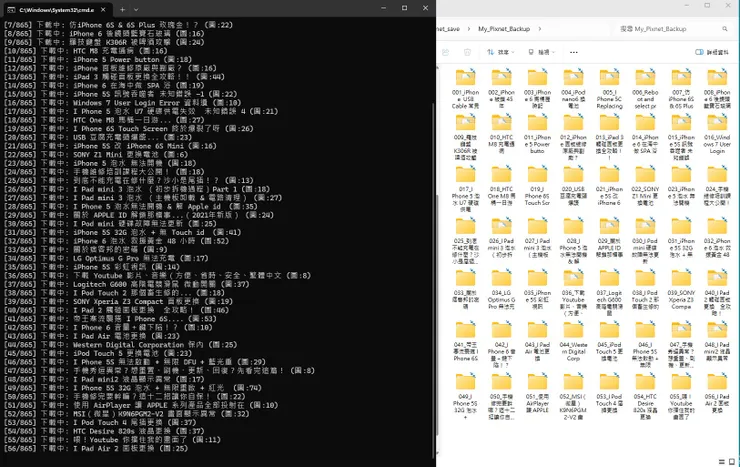
Task: Open folder 054_HTC Desire 820s
Action: 645,395
